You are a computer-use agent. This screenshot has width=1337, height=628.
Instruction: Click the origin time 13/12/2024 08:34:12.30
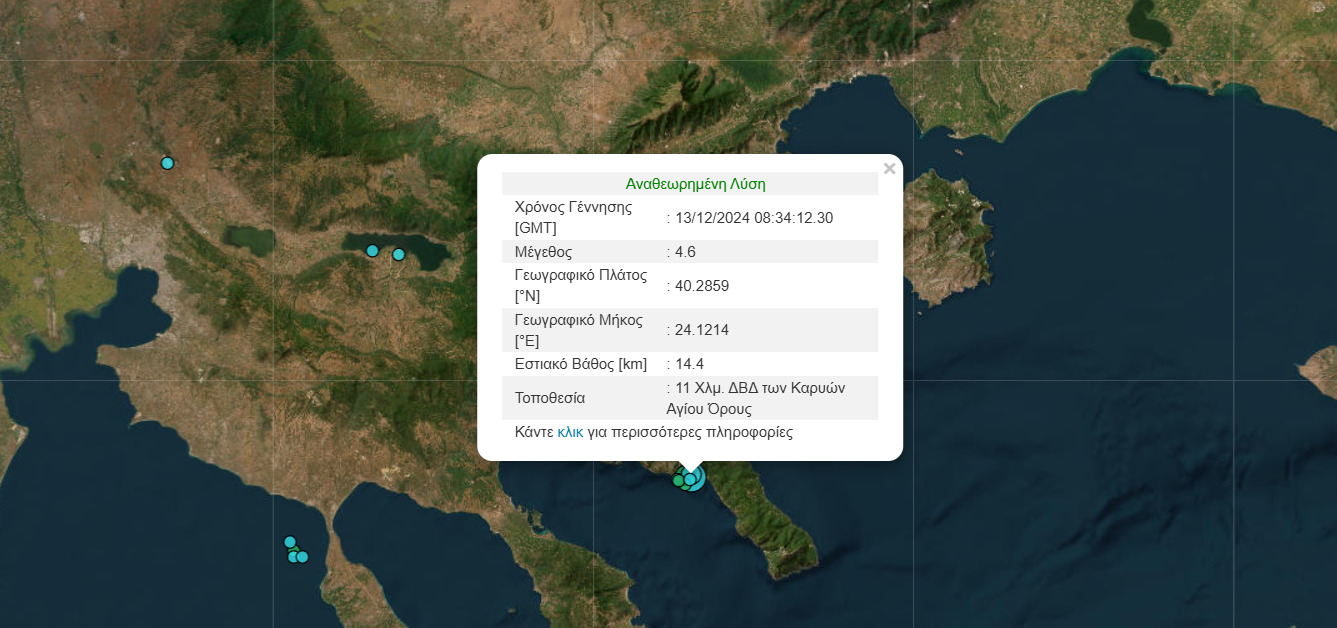(x=754, y=218)
